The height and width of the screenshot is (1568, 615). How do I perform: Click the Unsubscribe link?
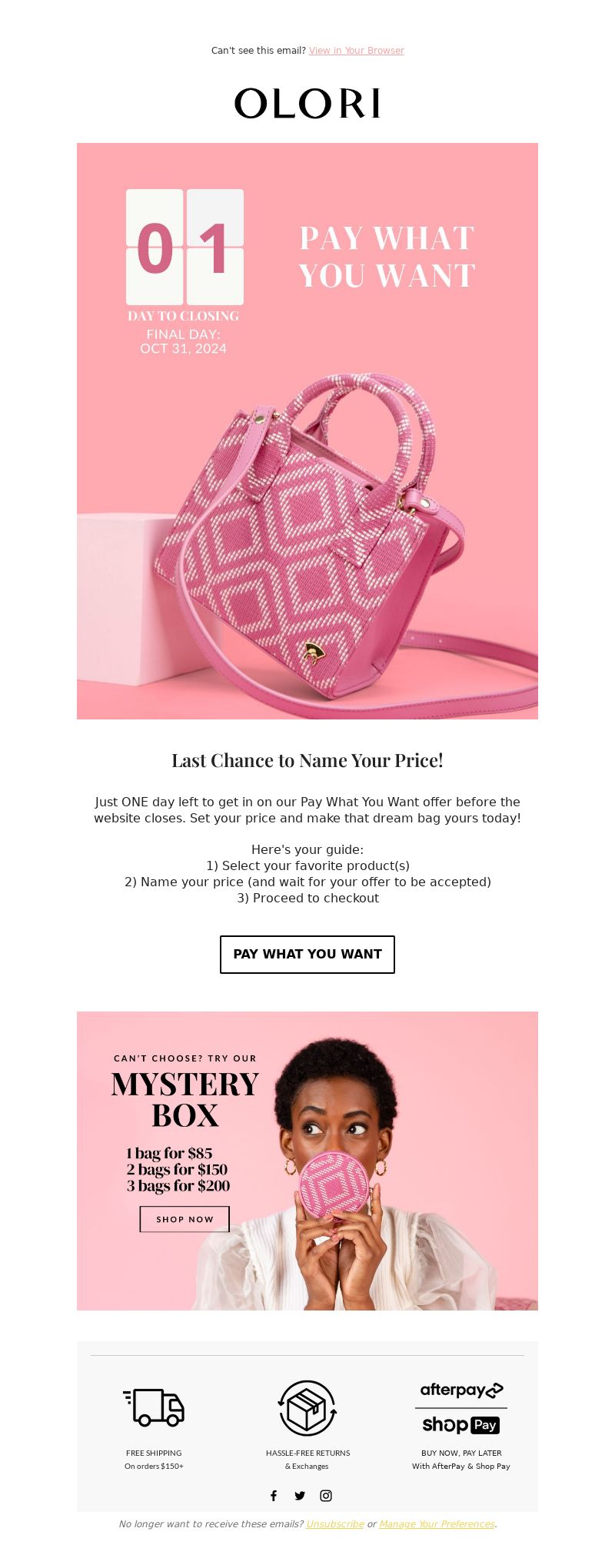(x=335, y=1523)
